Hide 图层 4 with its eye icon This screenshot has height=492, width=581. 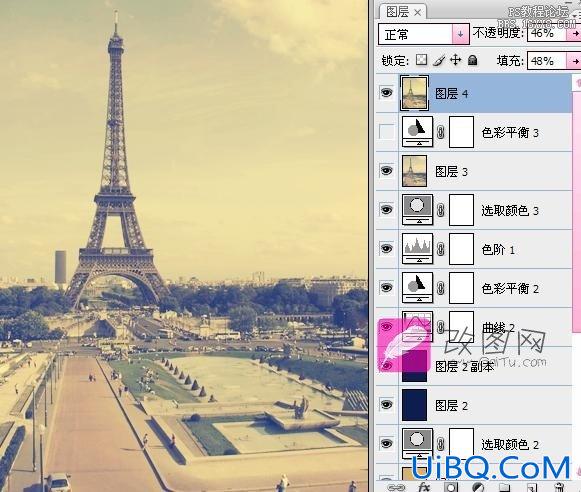(386, 92)
